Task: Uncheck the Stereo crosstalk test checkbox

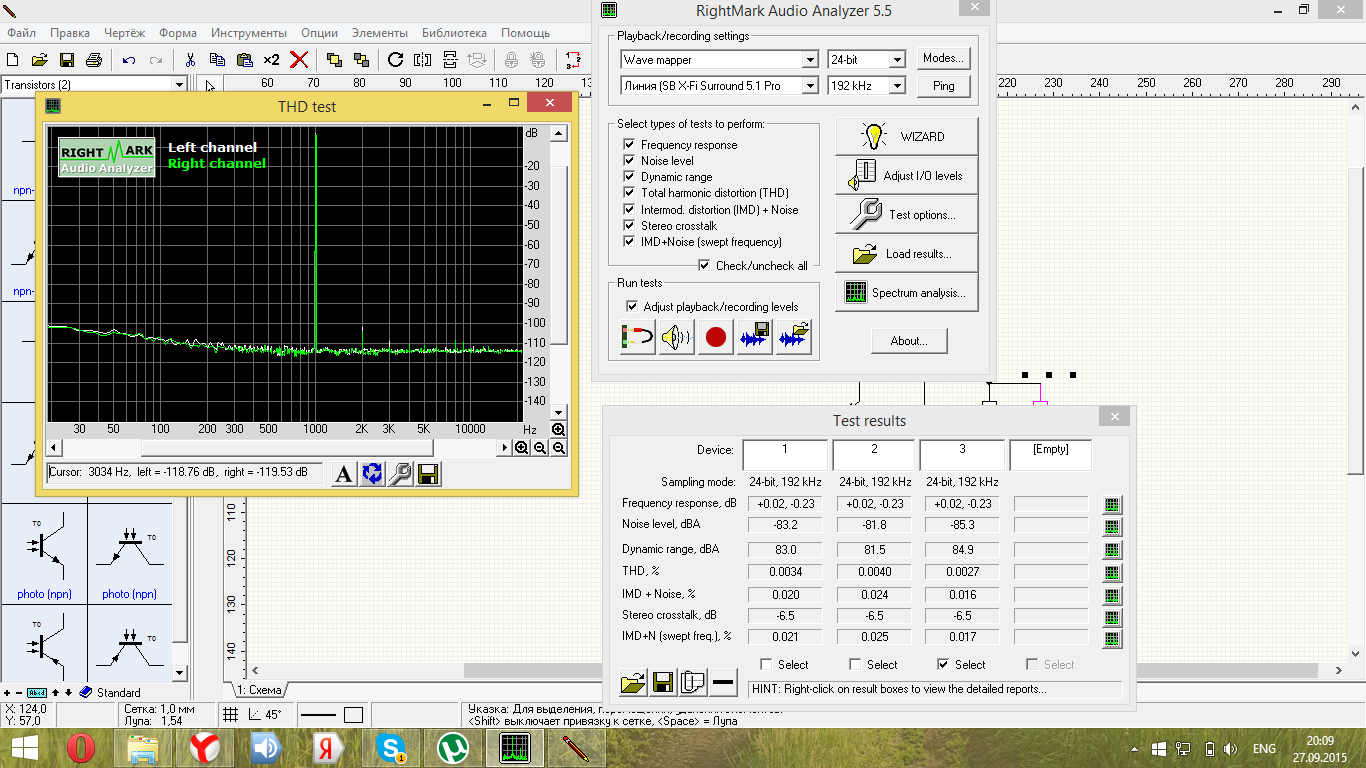Action: (630, 226)
